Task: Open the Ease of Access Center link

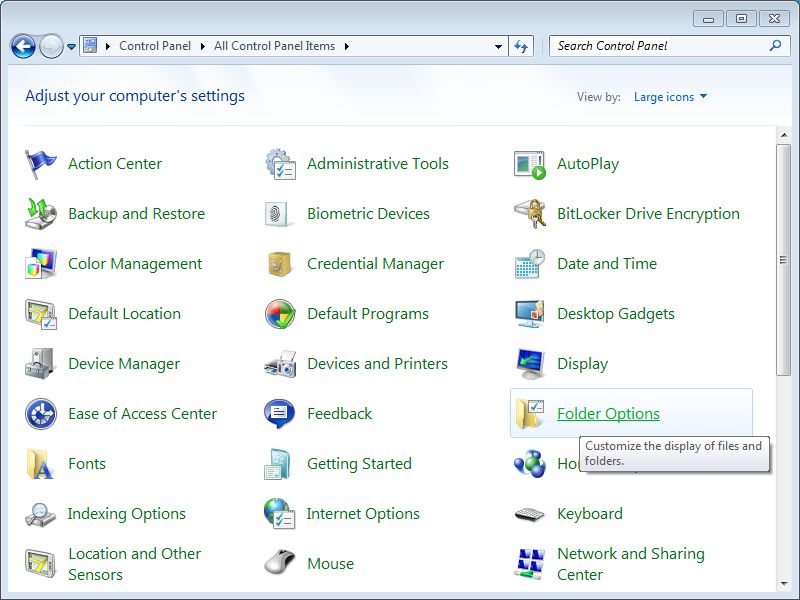Action: (142, 414)
